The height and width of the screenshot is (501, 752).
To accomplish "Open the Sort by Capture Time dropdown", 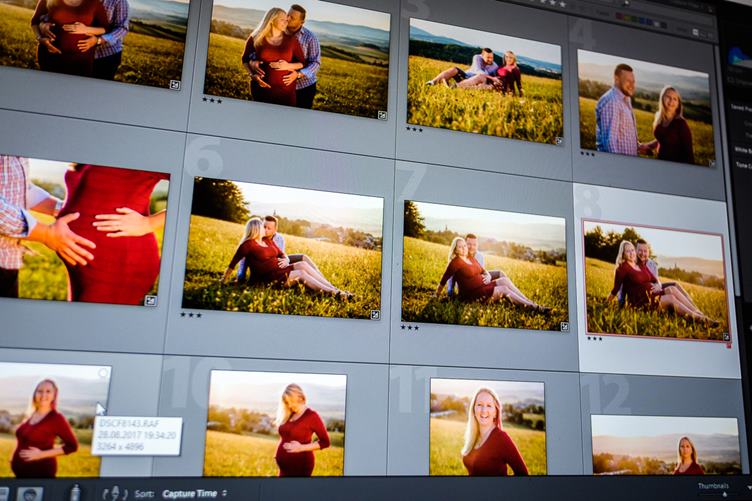I will pos(194,493).
